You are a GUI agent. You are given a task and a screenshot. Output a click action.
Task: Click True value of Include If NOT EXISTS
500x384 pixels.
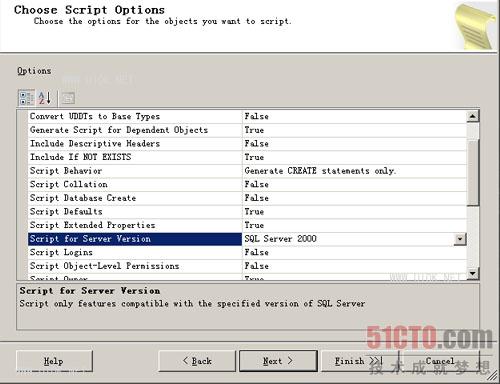coord(355,157)
